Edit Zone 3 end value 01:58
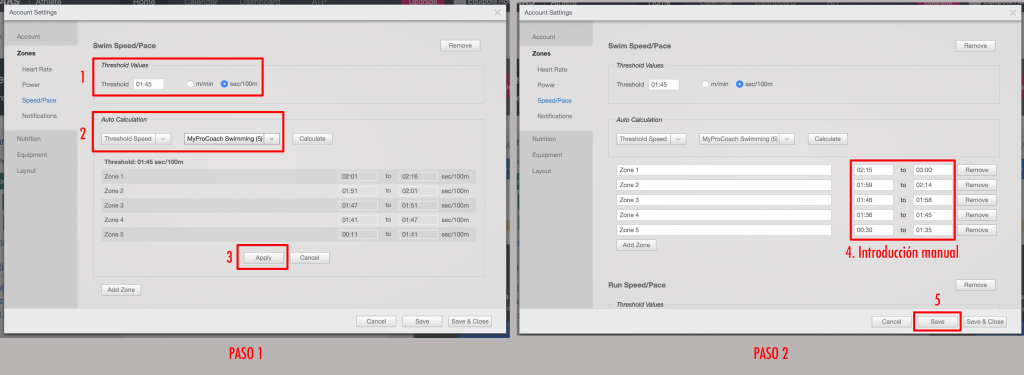The image size is (1024, 375). (x=933, y=200)
